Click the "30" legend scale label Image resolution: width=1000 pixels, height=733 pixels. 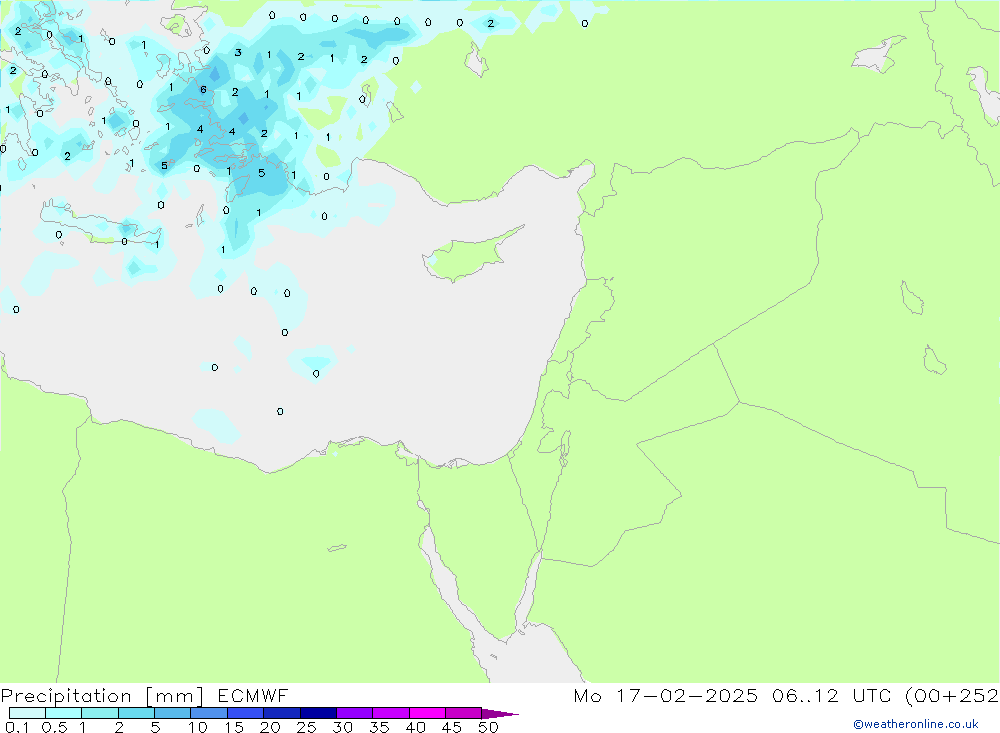coord(343,727)
